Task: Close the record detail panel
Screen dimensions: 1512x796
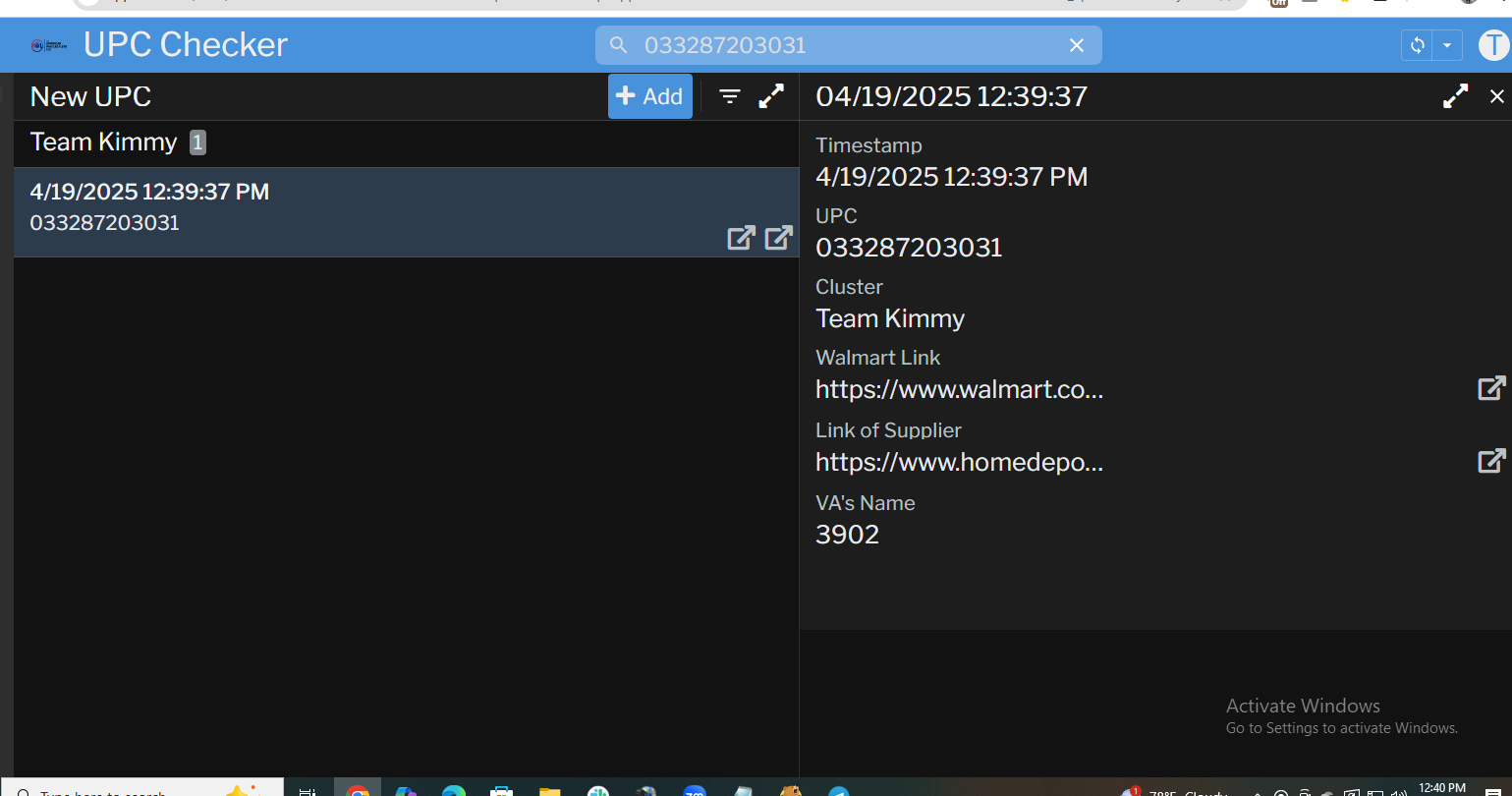Action: (x=1496, y=96)
